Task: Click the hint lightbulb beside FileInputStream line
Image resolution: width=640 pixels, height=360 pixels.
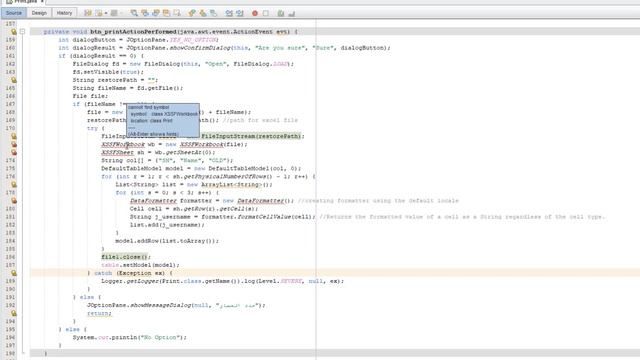Action: 13,136
